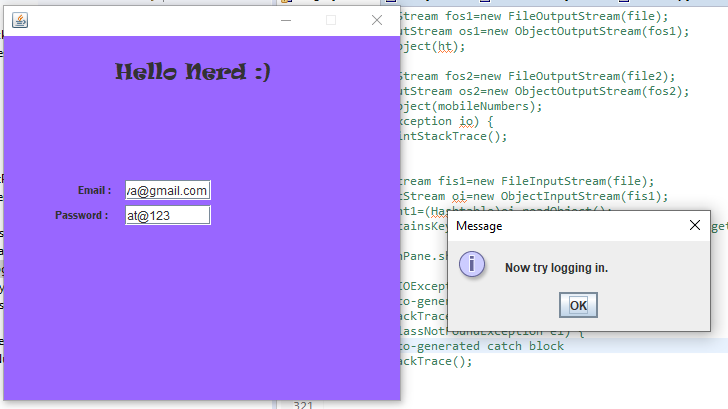Click the 'to-generated catch block' comment line

click(482, 346)
